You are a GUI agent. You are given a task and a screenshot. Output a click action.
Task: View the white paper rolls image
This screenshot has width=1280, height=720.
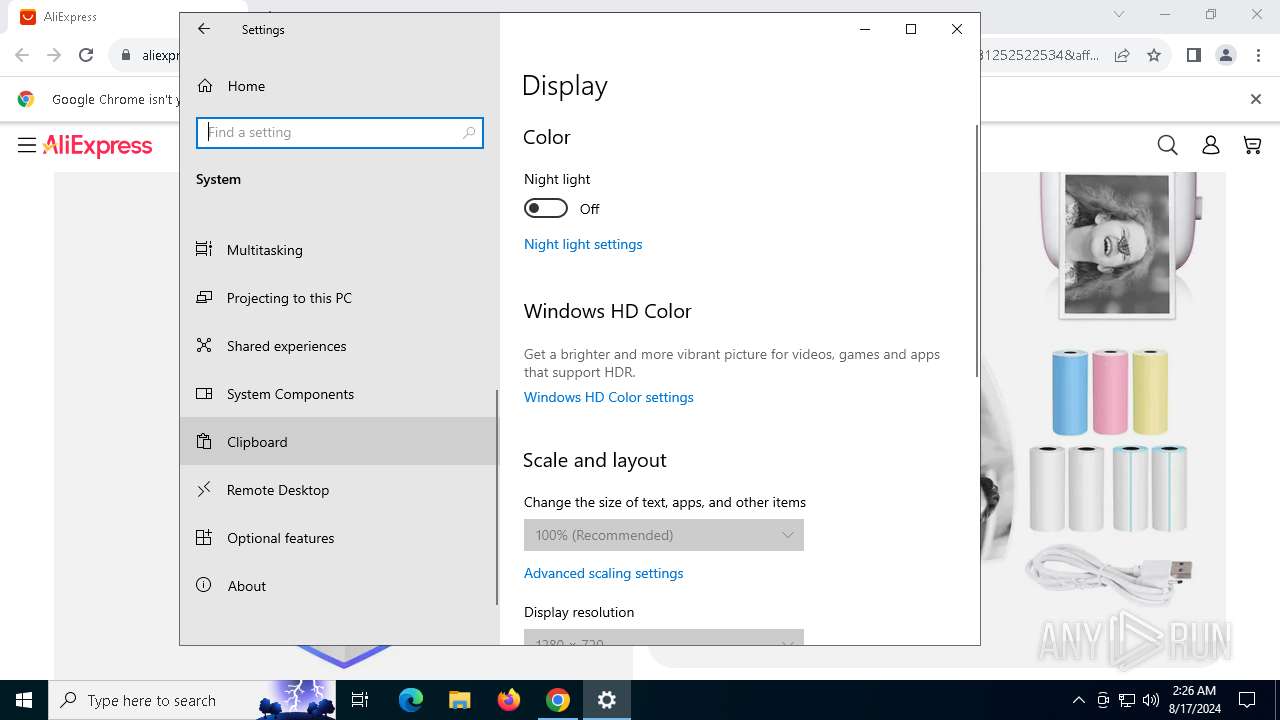pos(1108,488)
